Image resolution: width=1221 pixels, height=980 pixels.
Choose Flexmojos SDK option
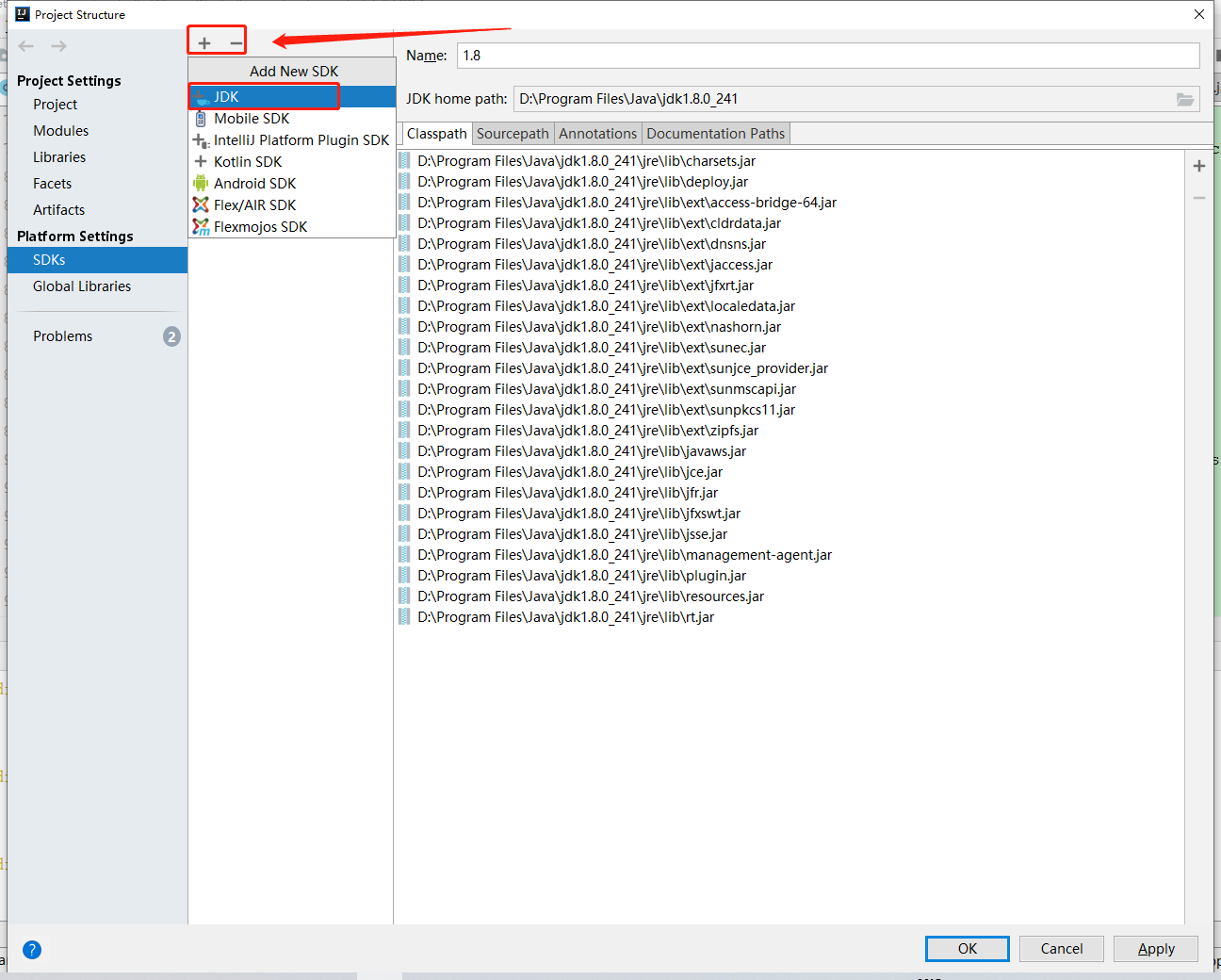pyautogui.click(x=292, y=227)
